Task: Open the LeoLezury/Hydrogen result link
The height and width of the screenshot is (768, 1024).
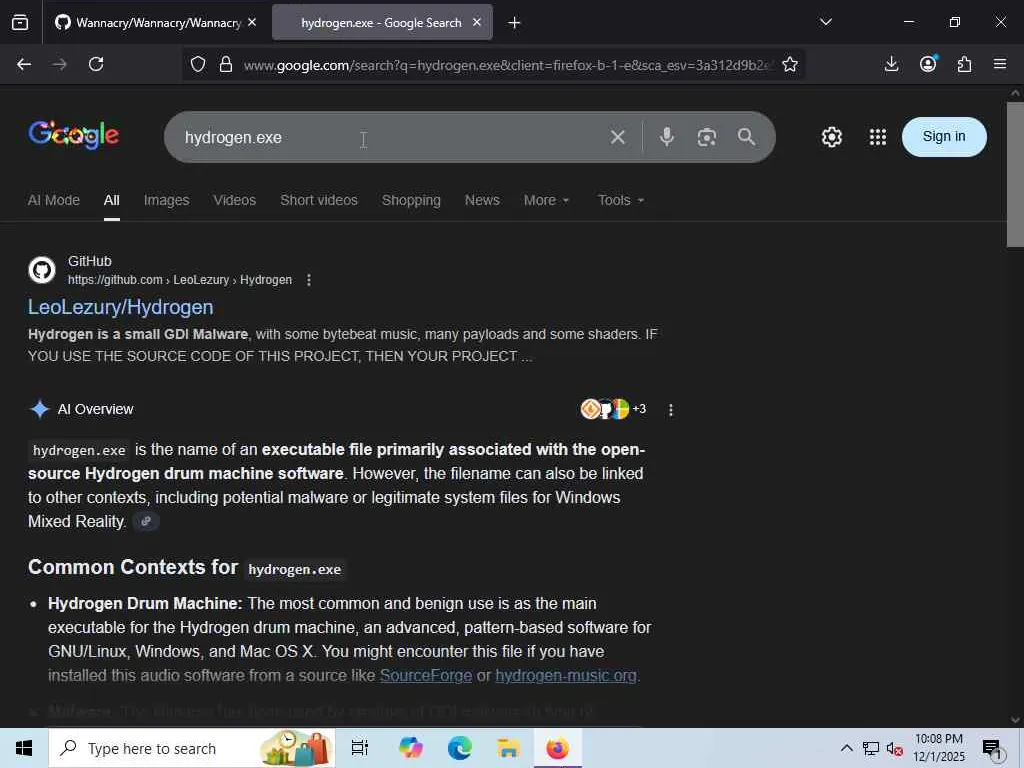Action: 121,307
